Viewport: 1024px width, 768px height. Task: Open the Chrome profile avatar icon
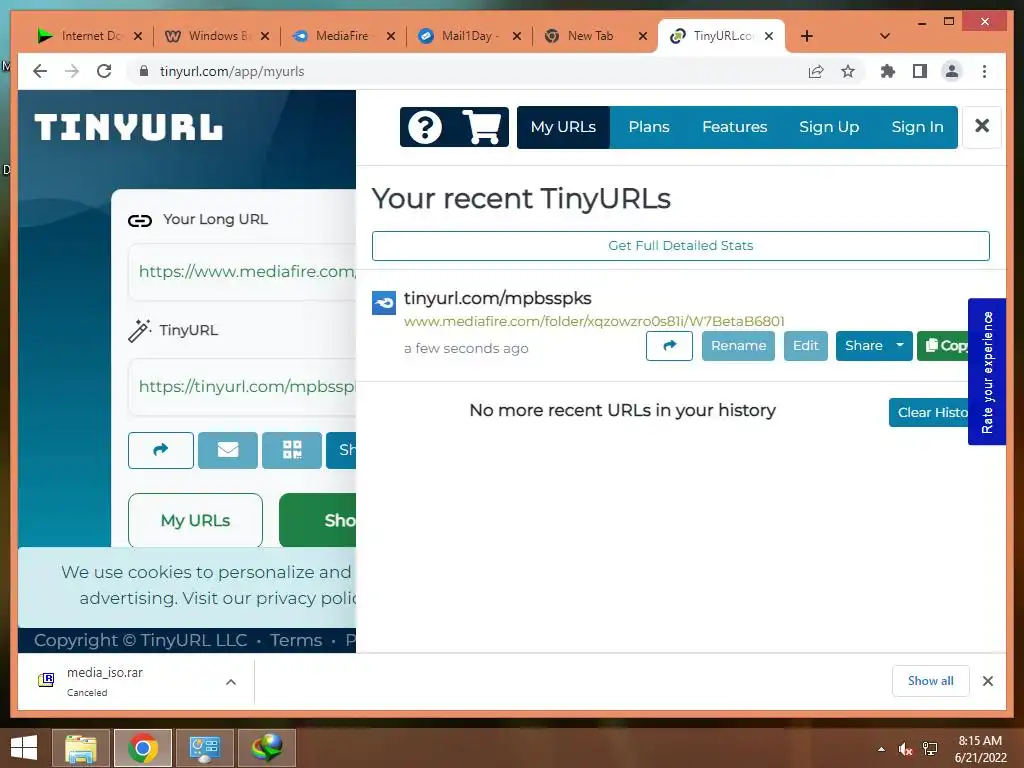click(x=952, y=71)
